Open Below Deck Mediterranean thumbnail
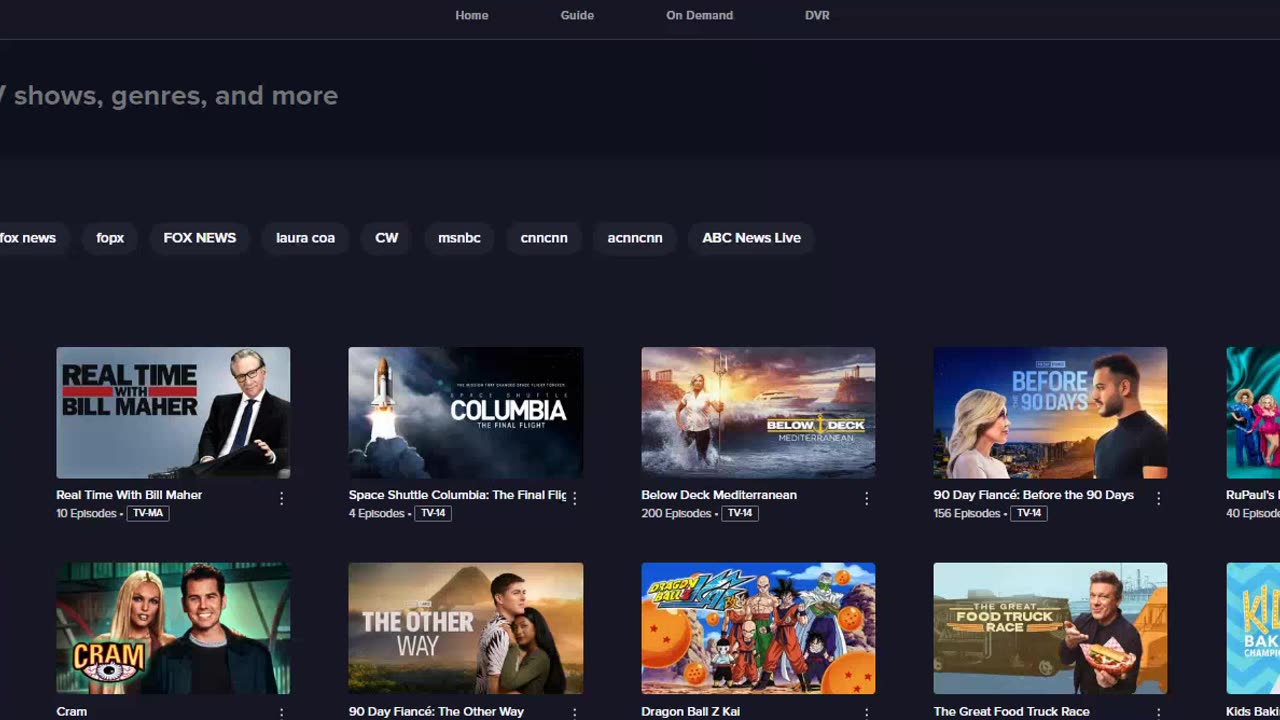The image size is (1280, 720). [x=758, y=413]
